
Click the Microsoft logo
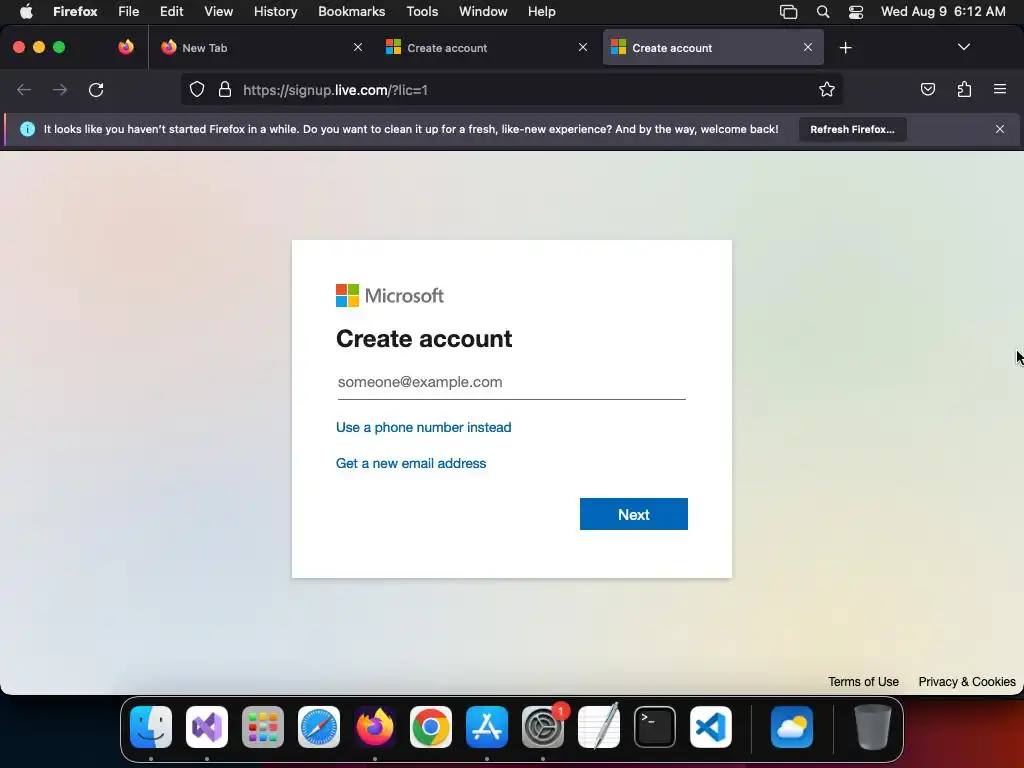(x=390, y=295)
